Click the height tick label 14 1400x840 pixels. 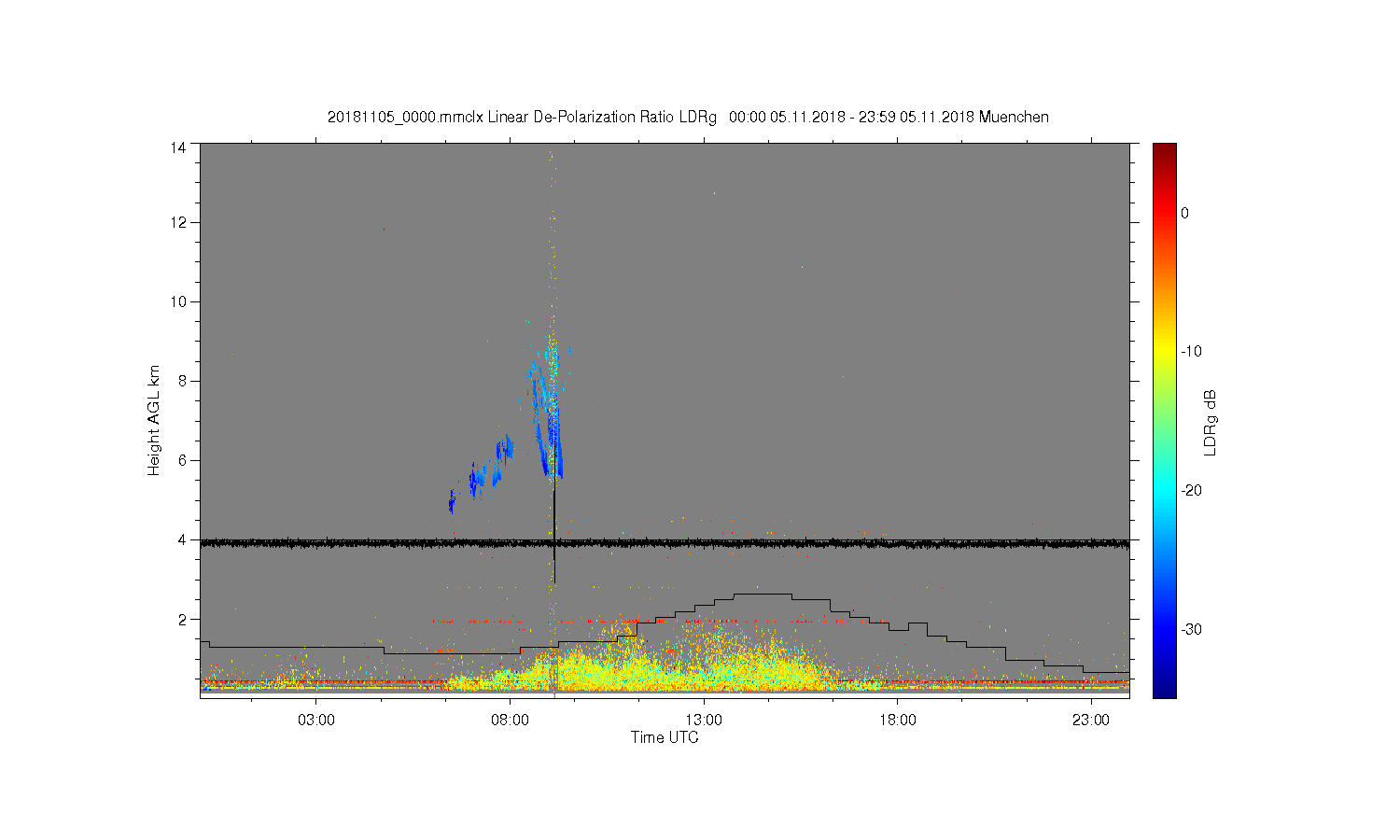coord(178,147)
